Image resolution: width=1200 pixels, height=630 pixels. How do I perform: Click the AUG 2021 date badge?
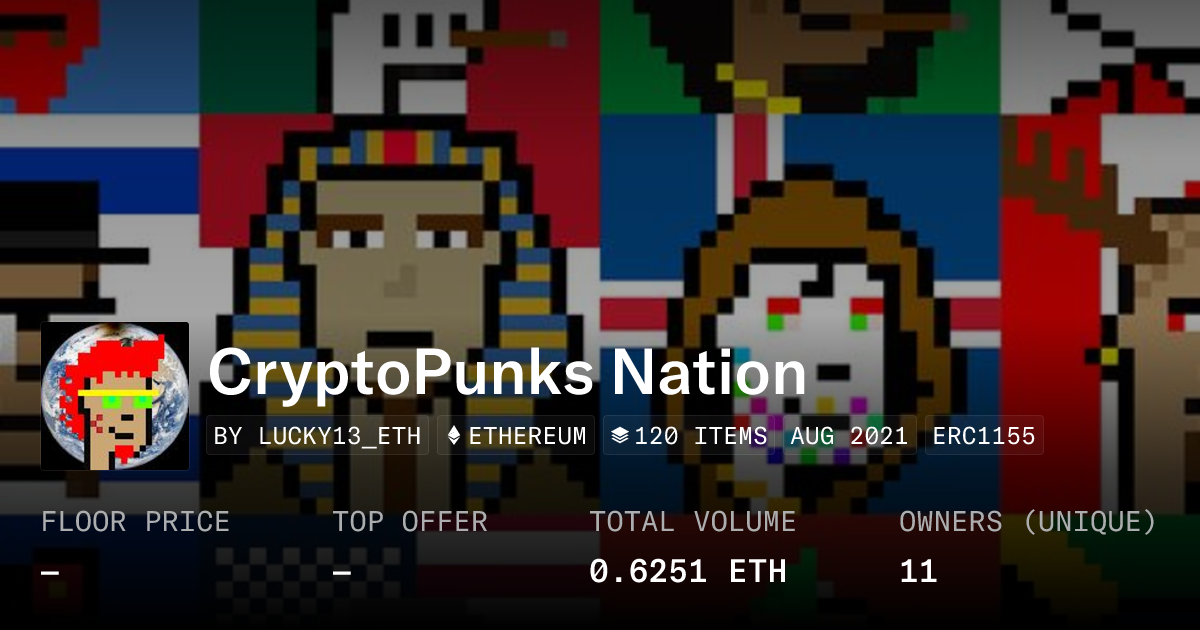point(849,436)
